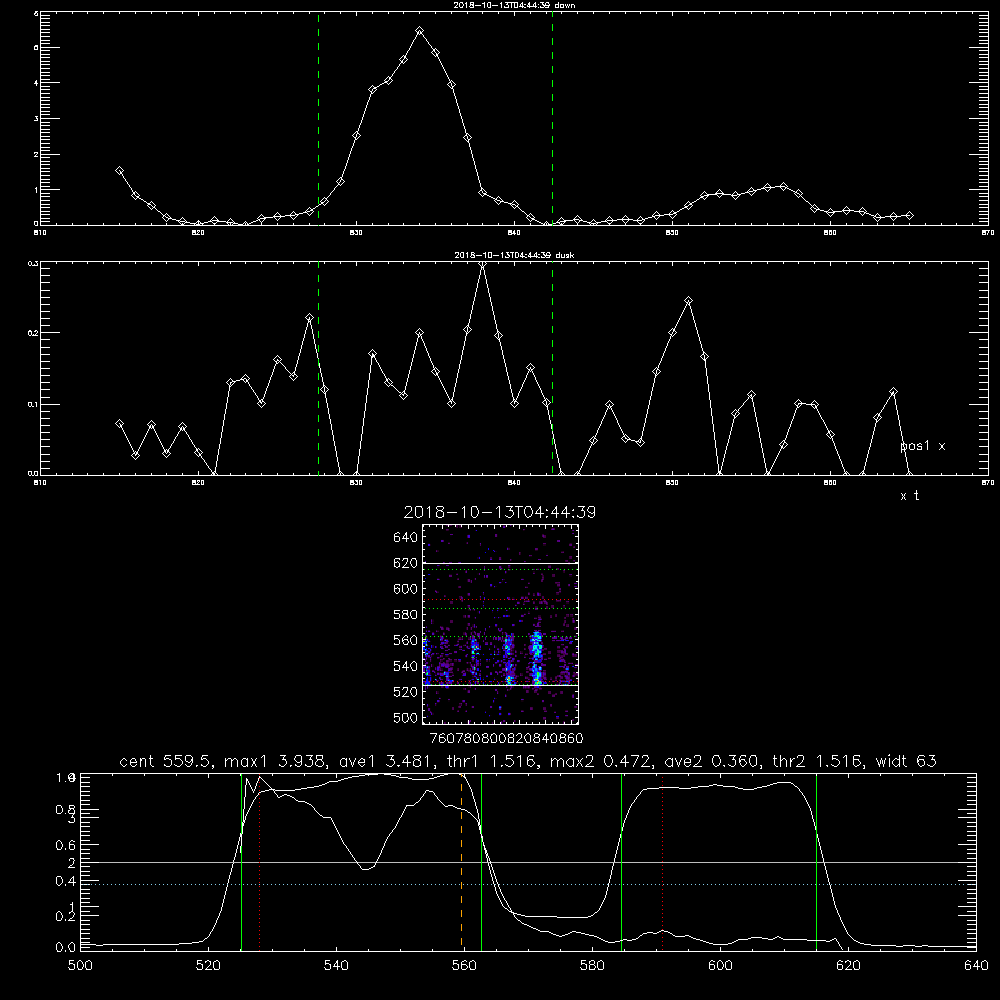This screenshot has width=1000, height=1000.
Task: Click the orange dashed center line in the bottom plot
Action: [461, 862]
